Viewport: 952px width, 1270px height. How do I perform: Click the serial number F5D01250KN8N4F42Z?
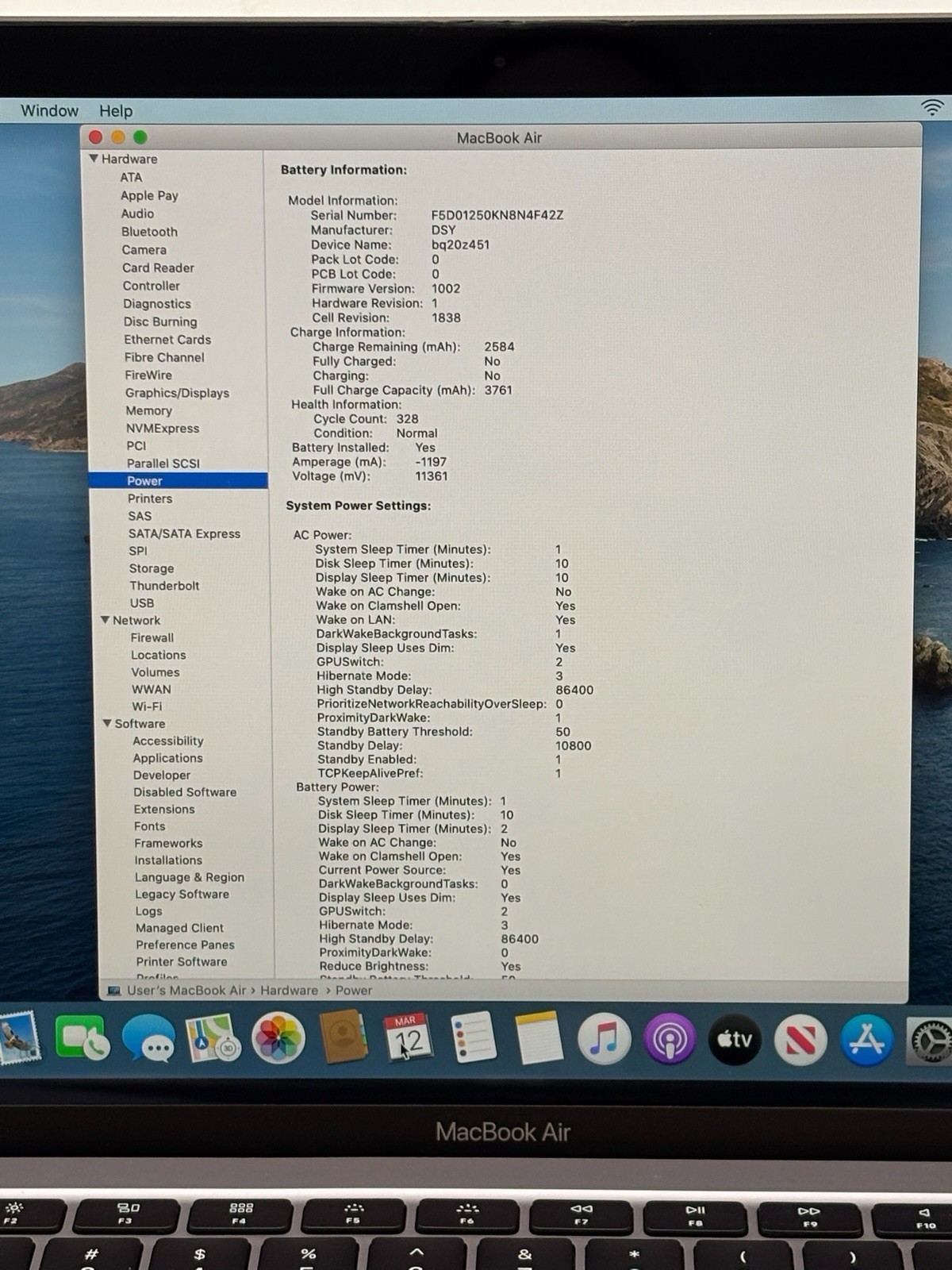click(x=497, y=215)
